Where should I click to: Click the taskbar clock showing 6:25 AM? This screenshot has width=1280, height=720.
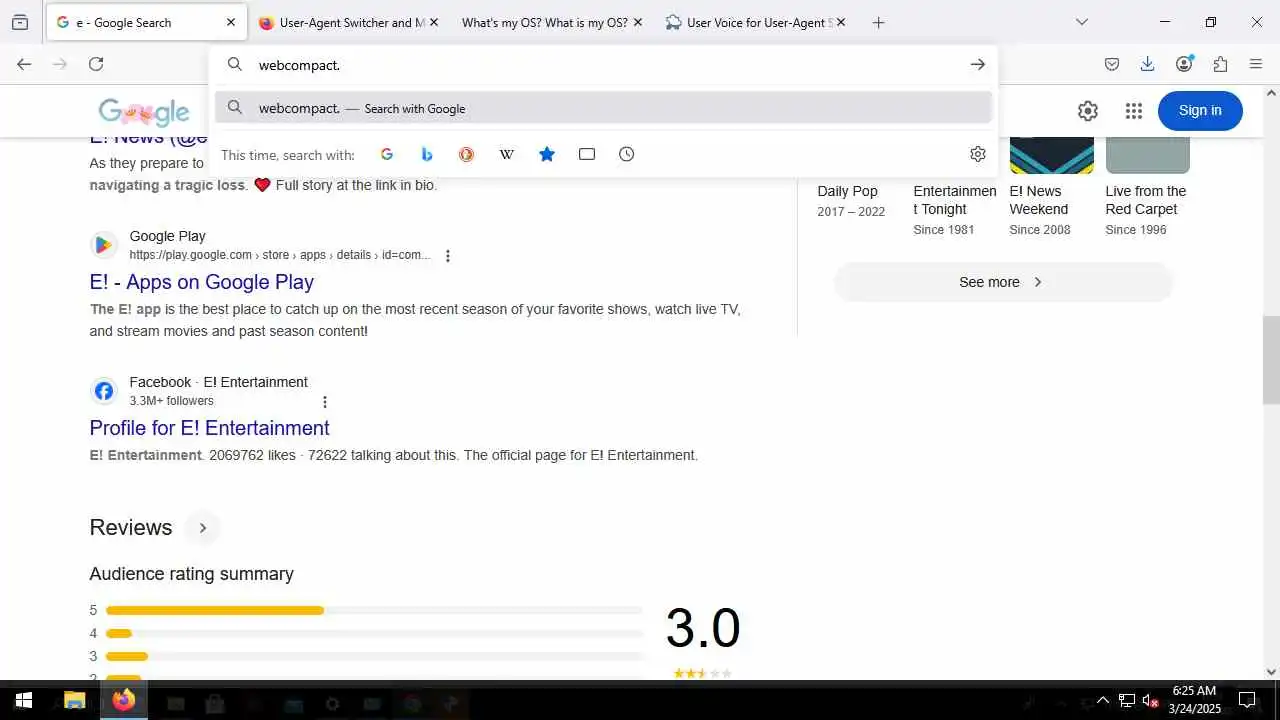1196,700
